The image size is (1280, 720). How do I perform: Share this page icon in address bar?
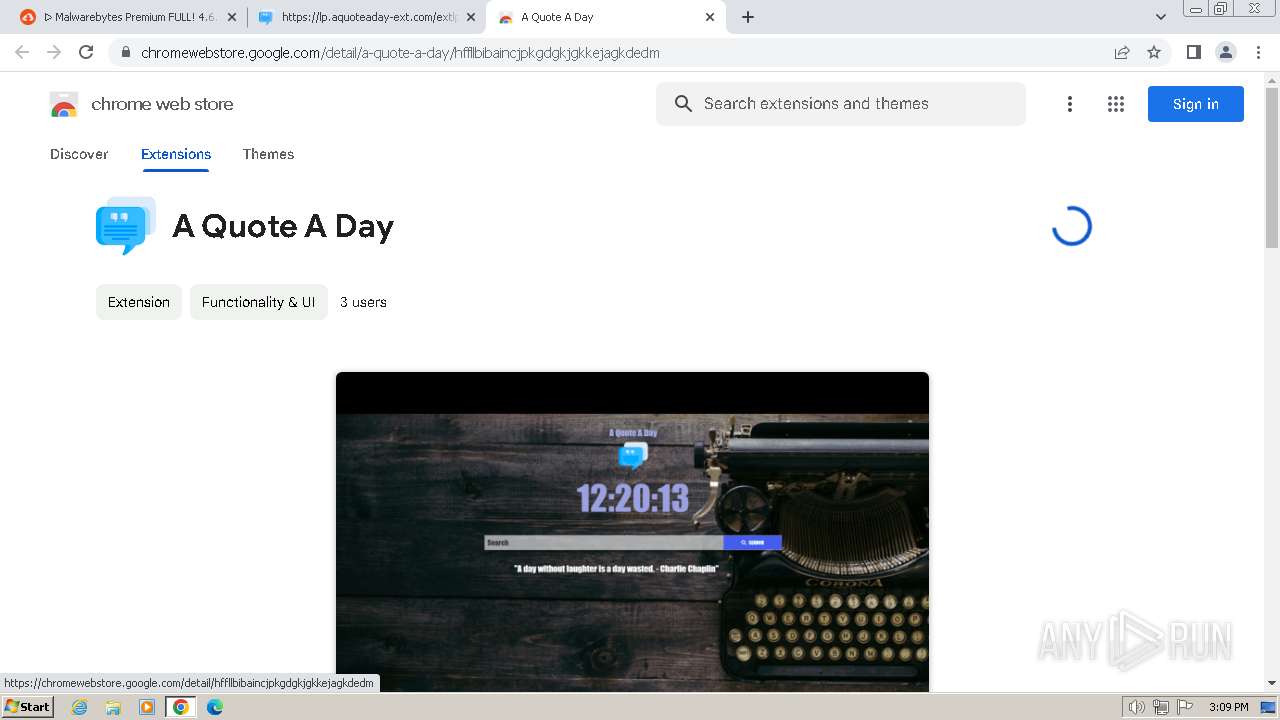pyautogui.click(x=1122, y=53)
